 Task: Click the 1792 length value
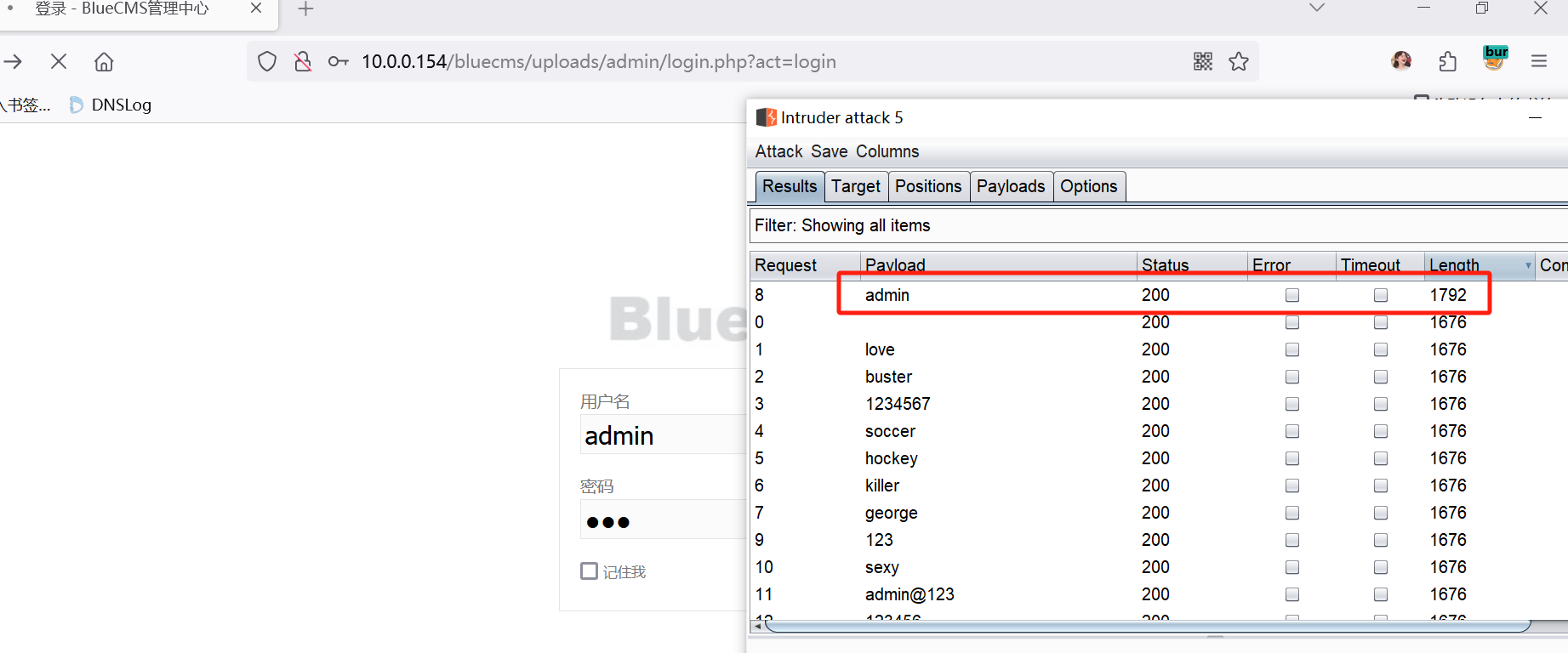1448,295
